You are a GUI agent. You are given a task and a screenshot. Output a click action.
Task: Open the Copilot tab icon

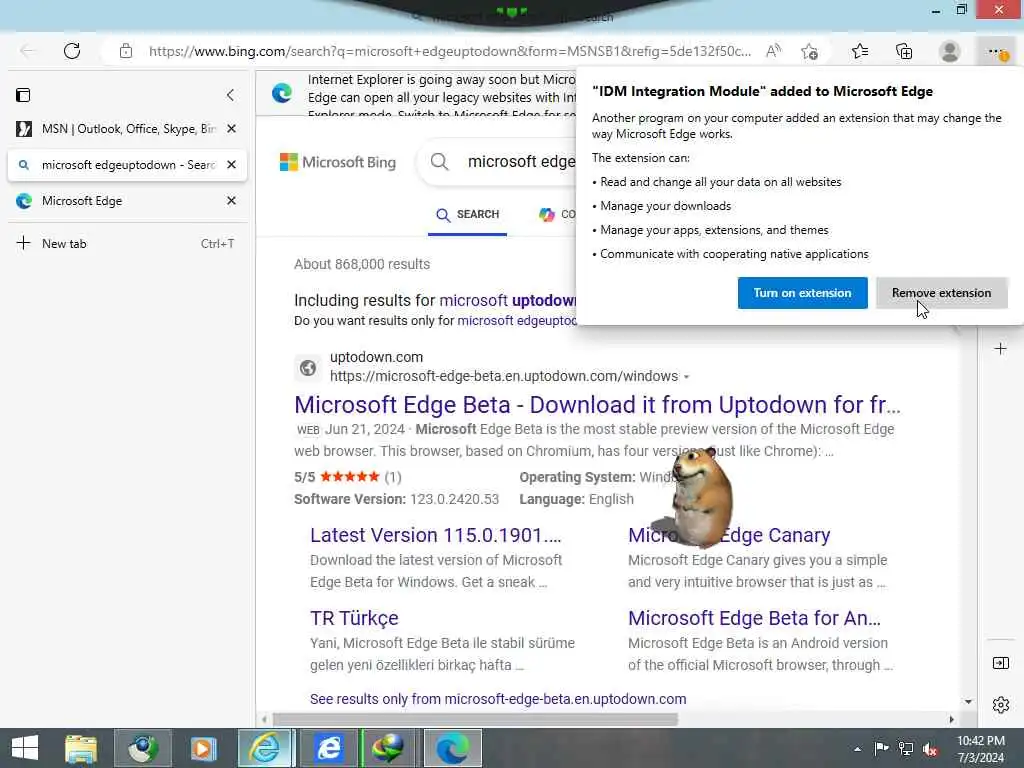tap(547, 214)
